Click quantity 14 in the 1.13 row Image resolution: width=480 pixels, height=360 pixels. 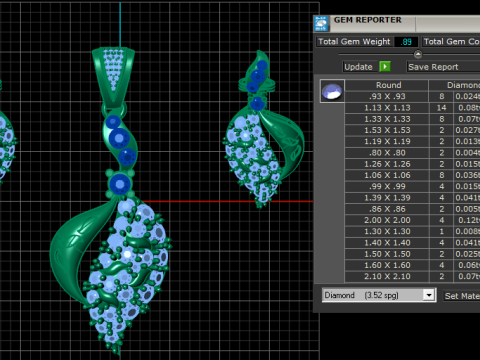(441, 108)
